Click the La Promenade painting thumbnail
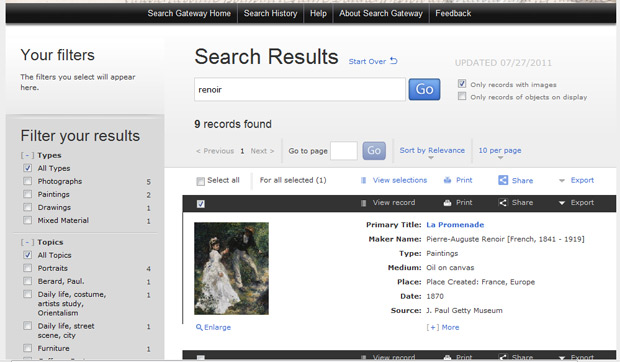Viewport: 620px width, 362px height. pos(231,268)
